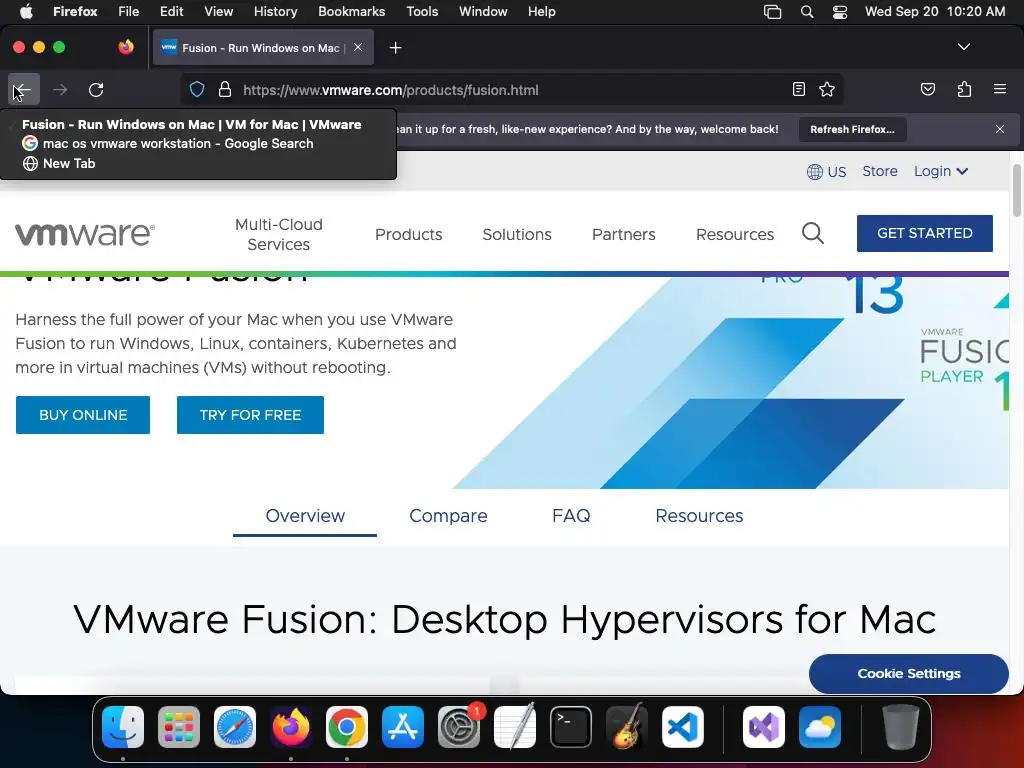Close the Fusion tab
Image resolution: width=1024 pixels, height=768 pixels.
[358, 47]
